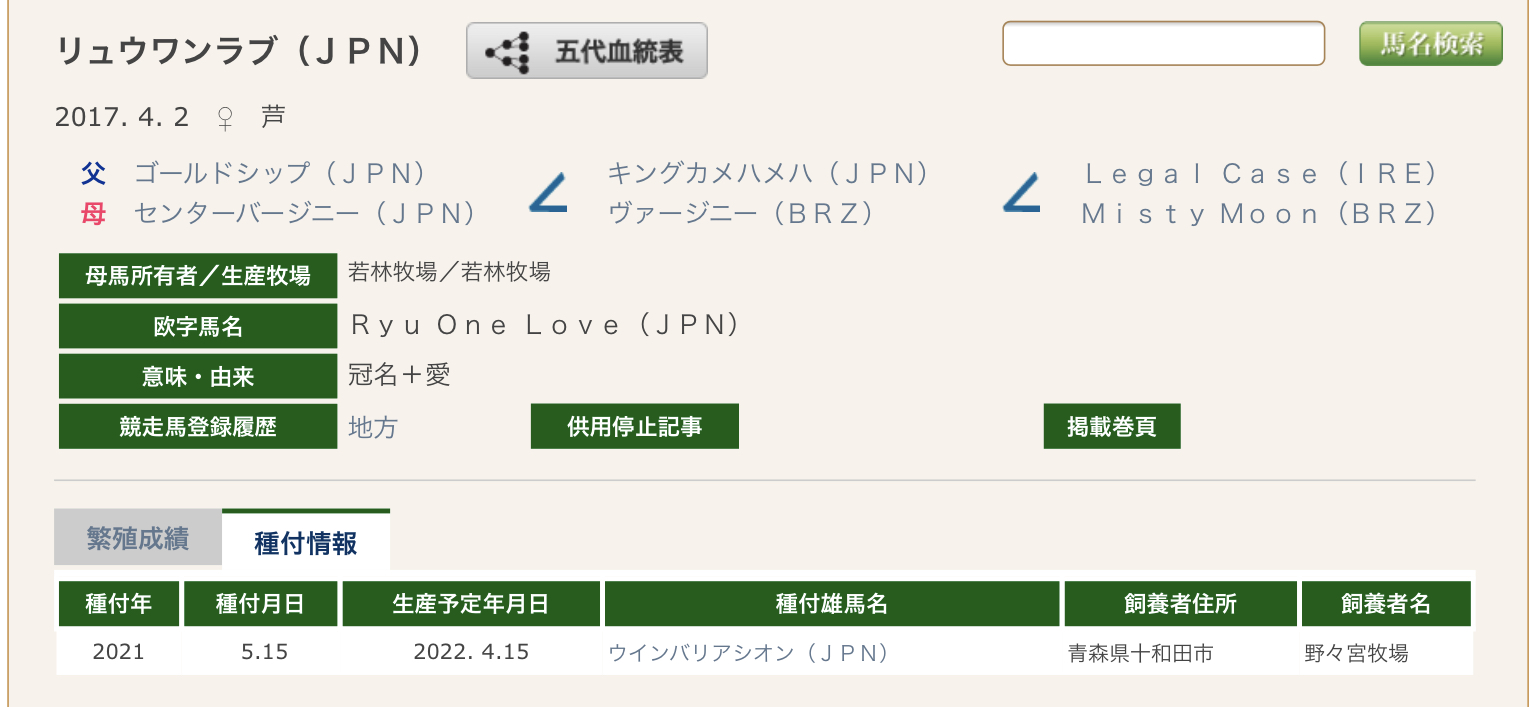The height and width of the screenshot is (707, 1536).
Task: Open sire link ゴールドシップ (JPN)
Action: coord(280,174)
